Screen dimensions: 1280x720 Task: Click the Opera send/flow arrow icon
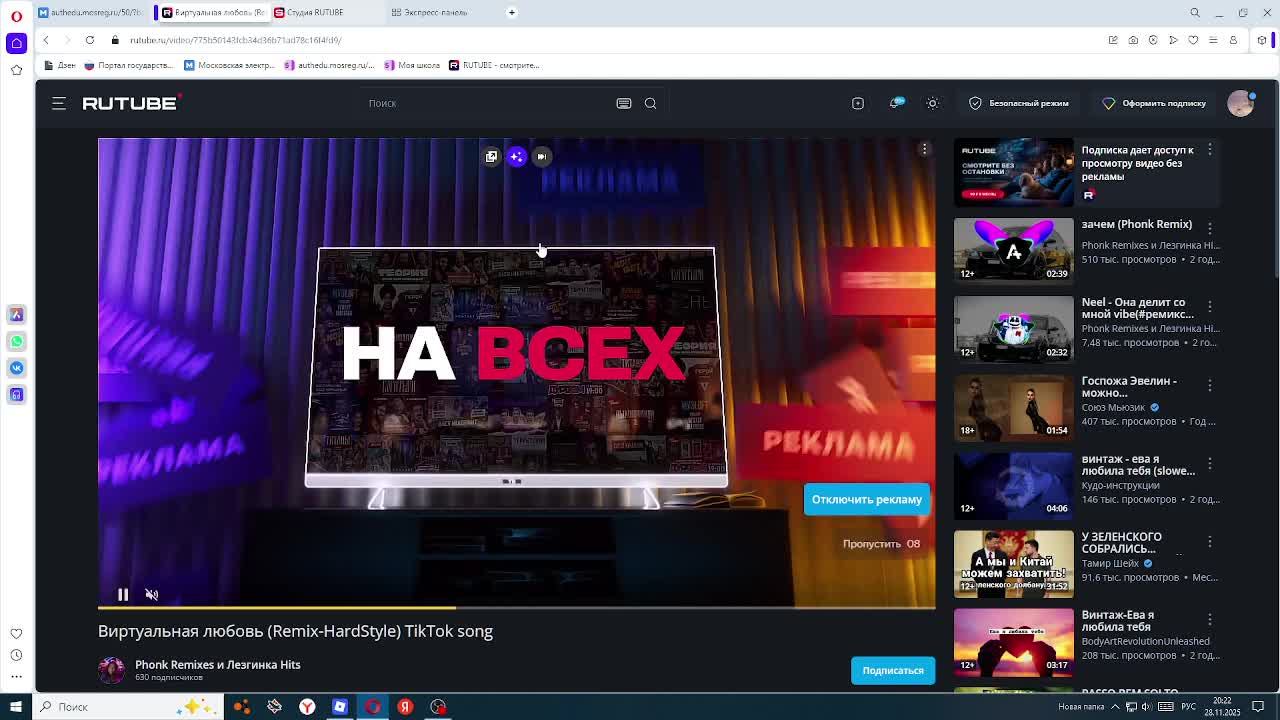[1173, 40]
